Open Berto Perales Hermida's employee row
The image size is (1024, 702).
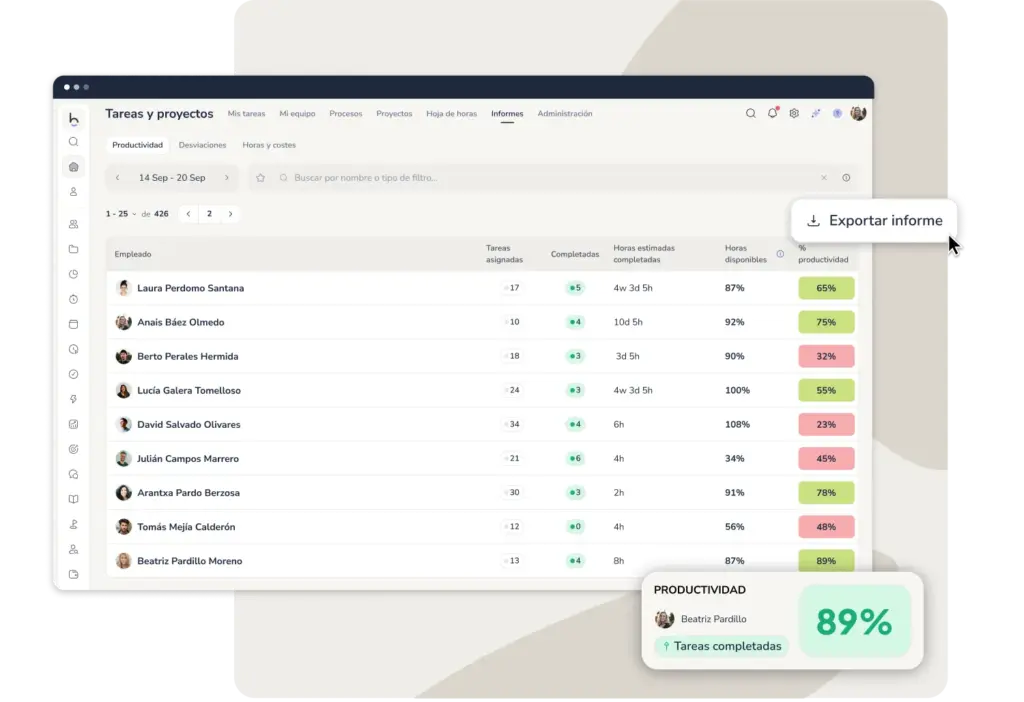(481, 357)
